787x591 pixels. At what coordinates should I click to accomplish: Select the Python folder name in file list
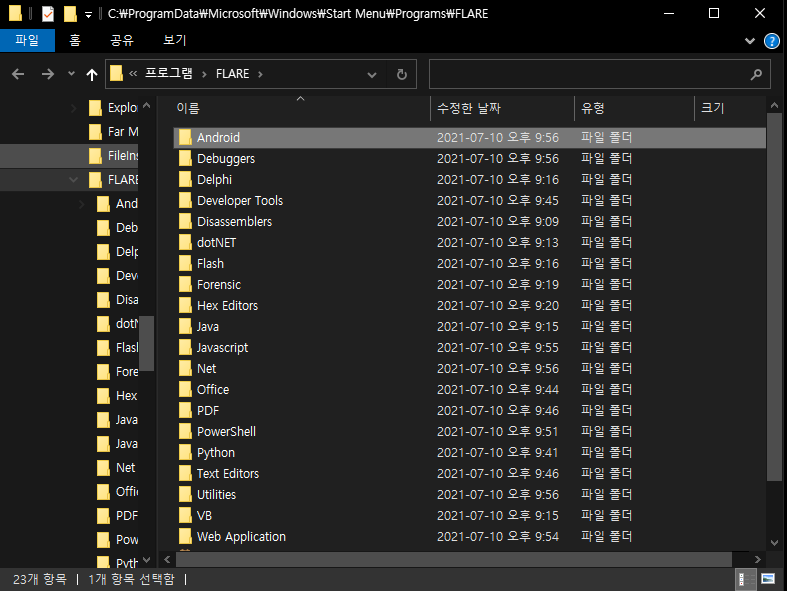[x=216, y=453]
